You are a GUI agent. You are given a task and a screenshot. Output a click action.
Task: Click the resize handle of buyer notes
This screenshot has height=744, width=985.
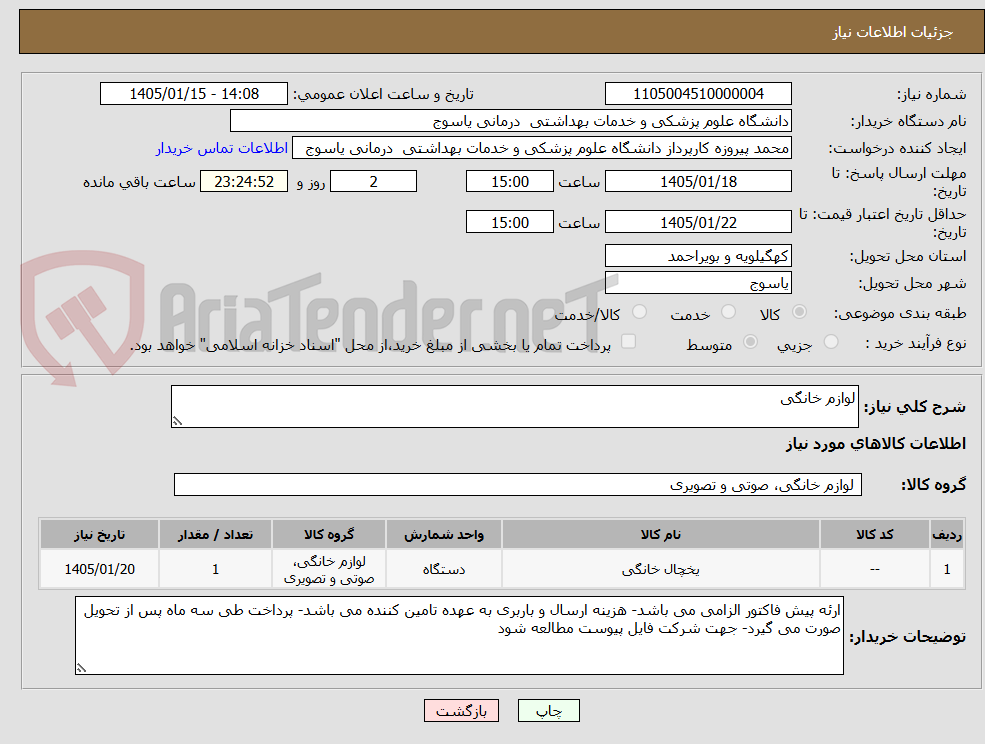coord(81,669)
